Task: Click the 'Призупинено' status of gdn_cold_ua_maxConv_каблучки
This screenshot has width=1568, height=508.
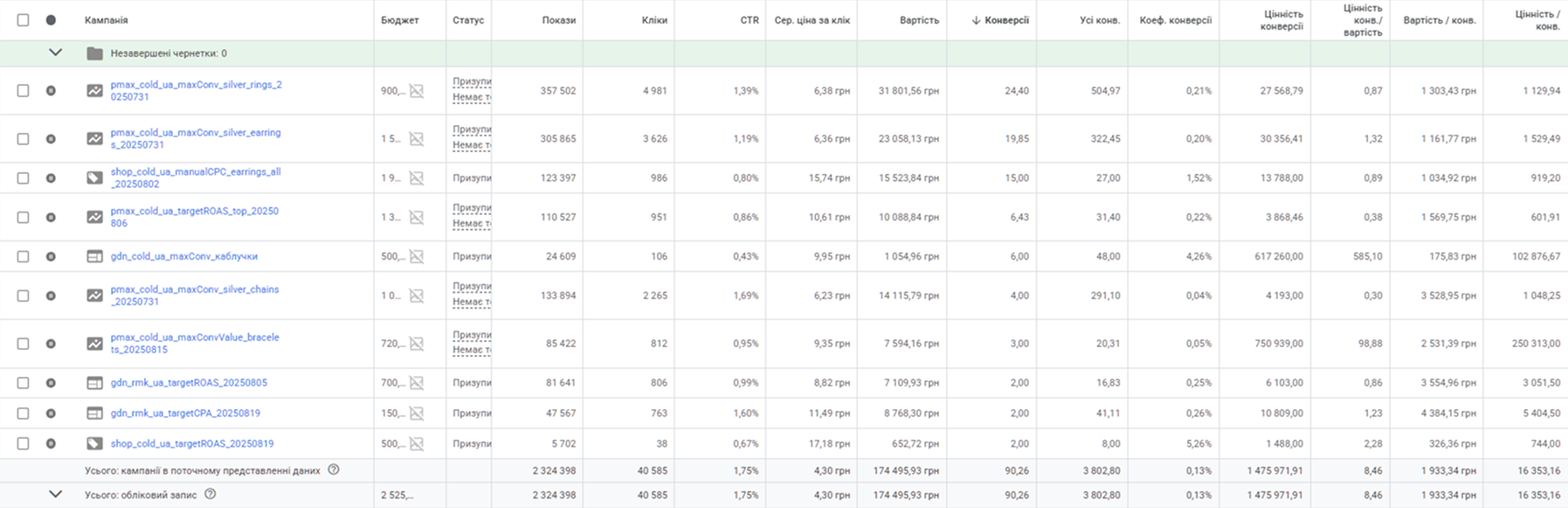Action: tap(472, 257)
